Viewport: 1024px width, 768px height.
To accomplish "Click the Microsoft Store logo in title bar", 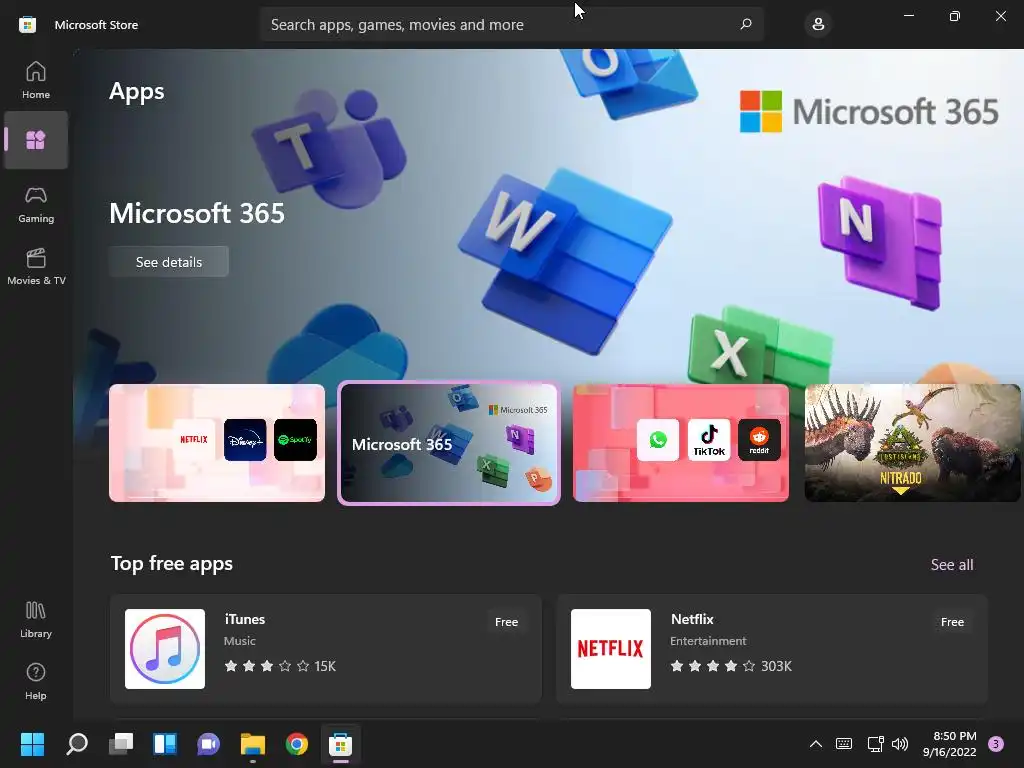I will point(27,25).
